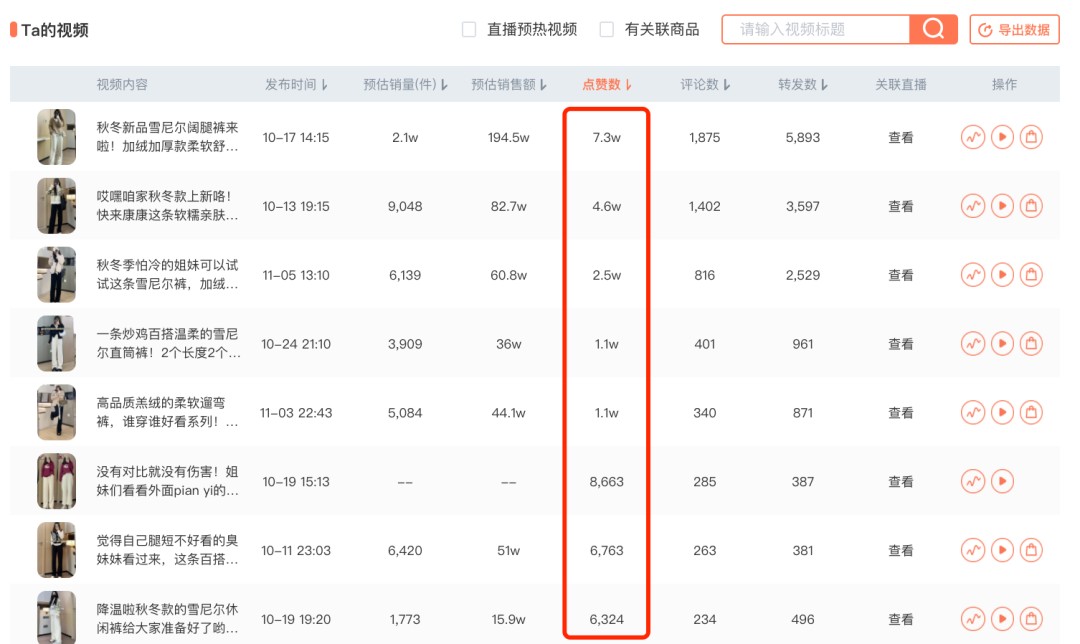Sort table by 转发数 column

(x=802, y=84)
